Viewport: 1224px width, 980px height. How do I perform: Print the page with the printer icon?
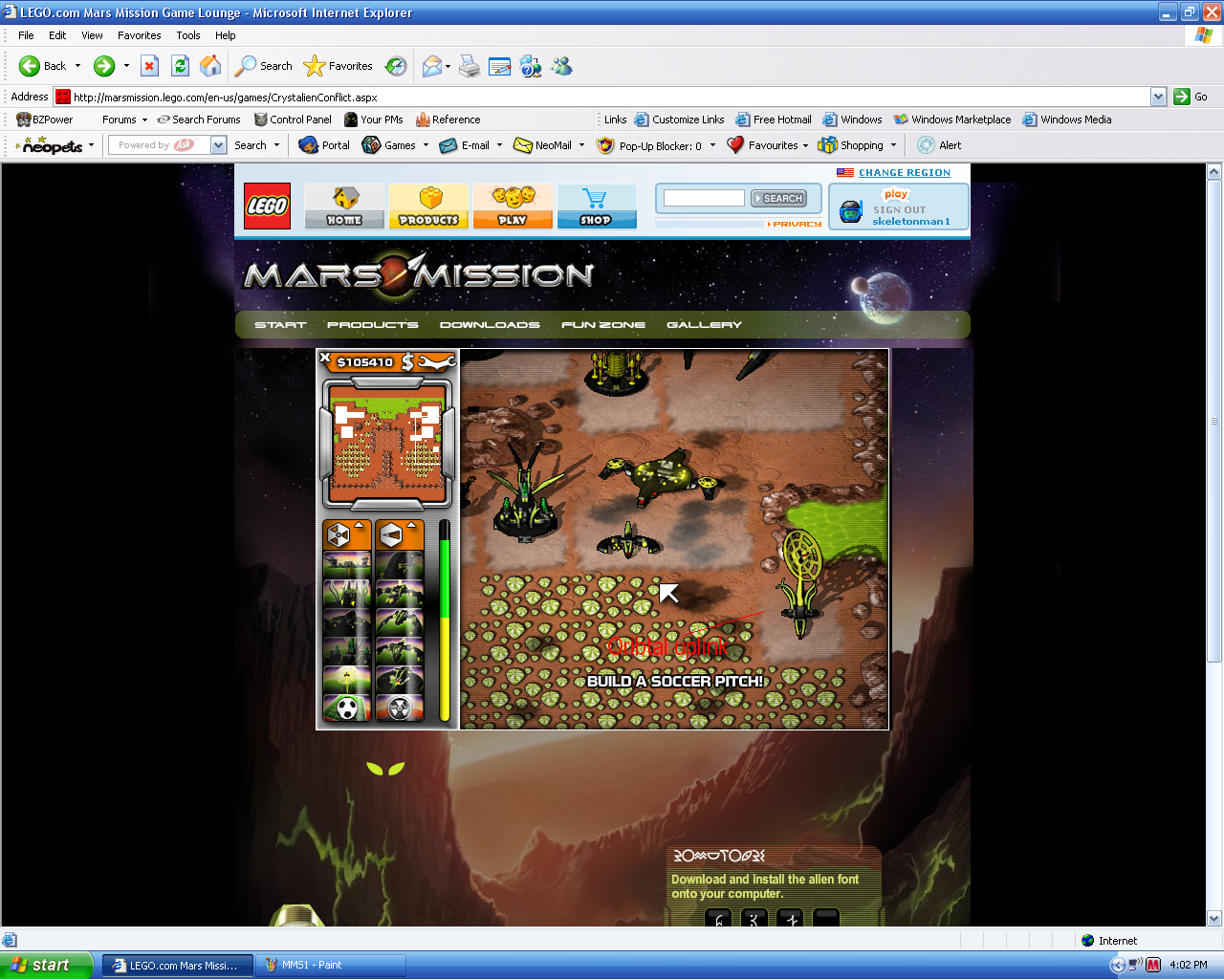point(470,66)
